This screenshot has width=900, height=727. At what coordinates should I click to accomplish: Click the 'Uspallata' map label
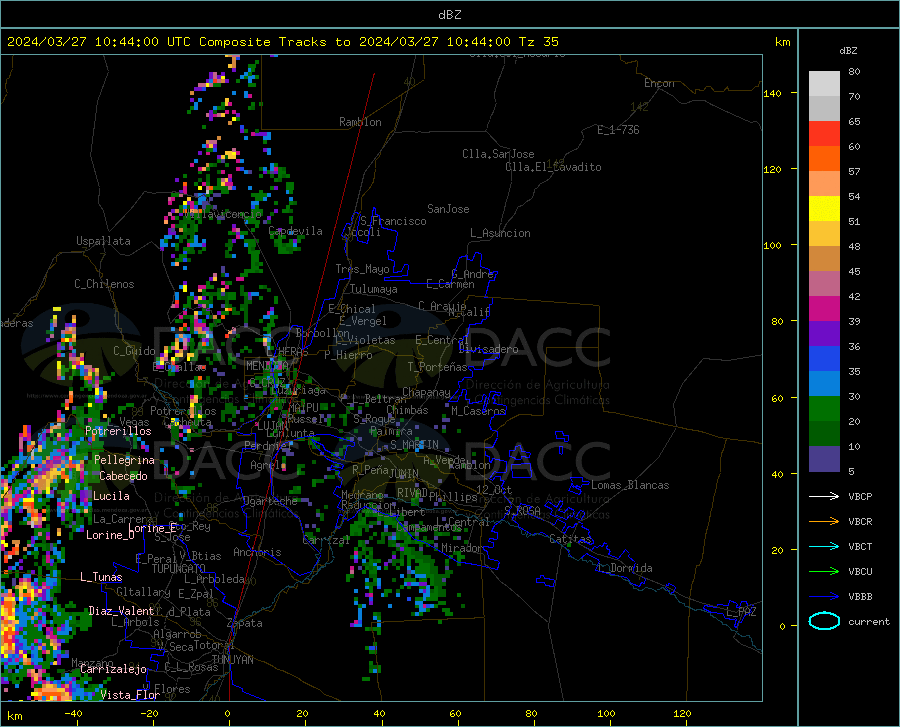(x=103, y=241)
